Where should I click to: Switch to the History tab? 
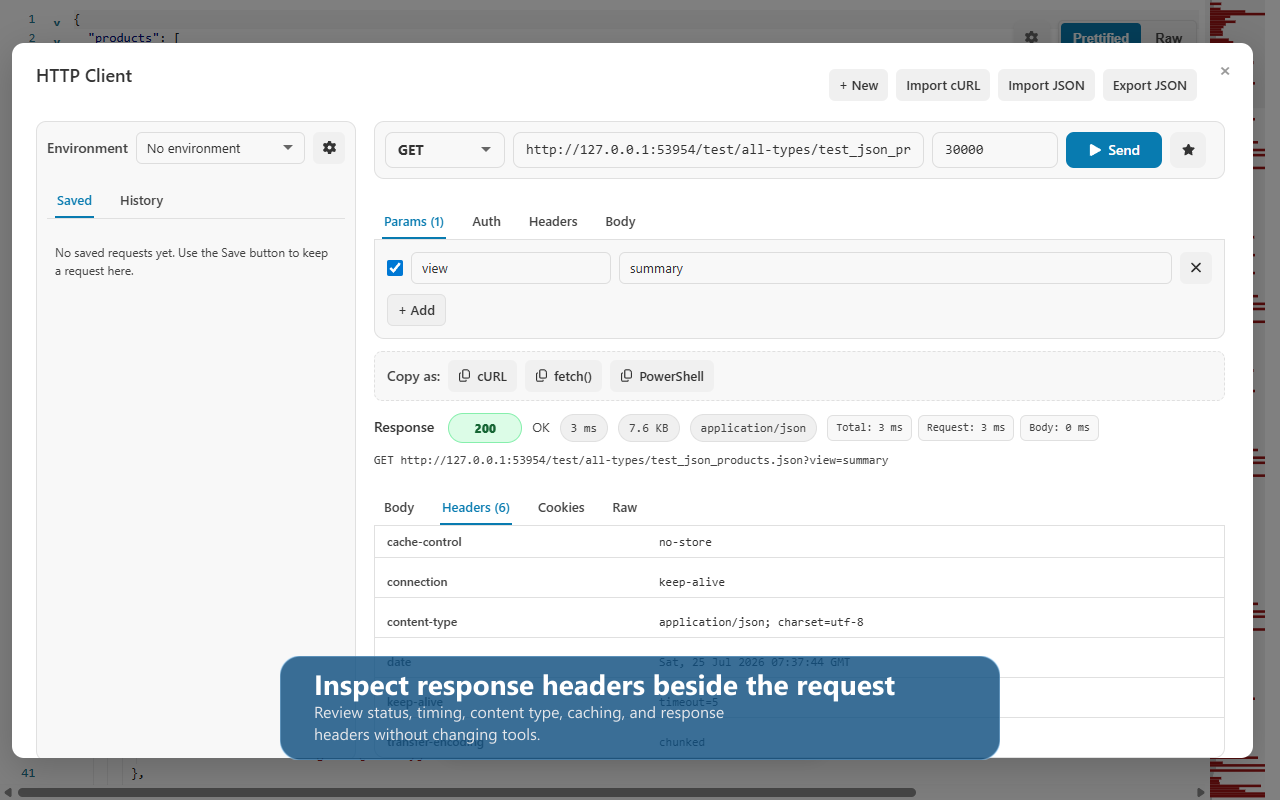(141, 200)
